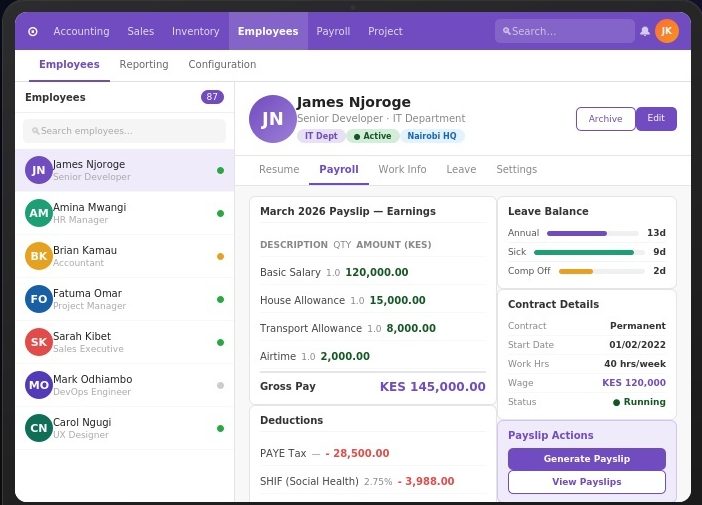Image resolution: width=702 pixels, height=505 pixels.
Task: Click James Njoroge's large JN profile avatar
Action: [272, 119]
